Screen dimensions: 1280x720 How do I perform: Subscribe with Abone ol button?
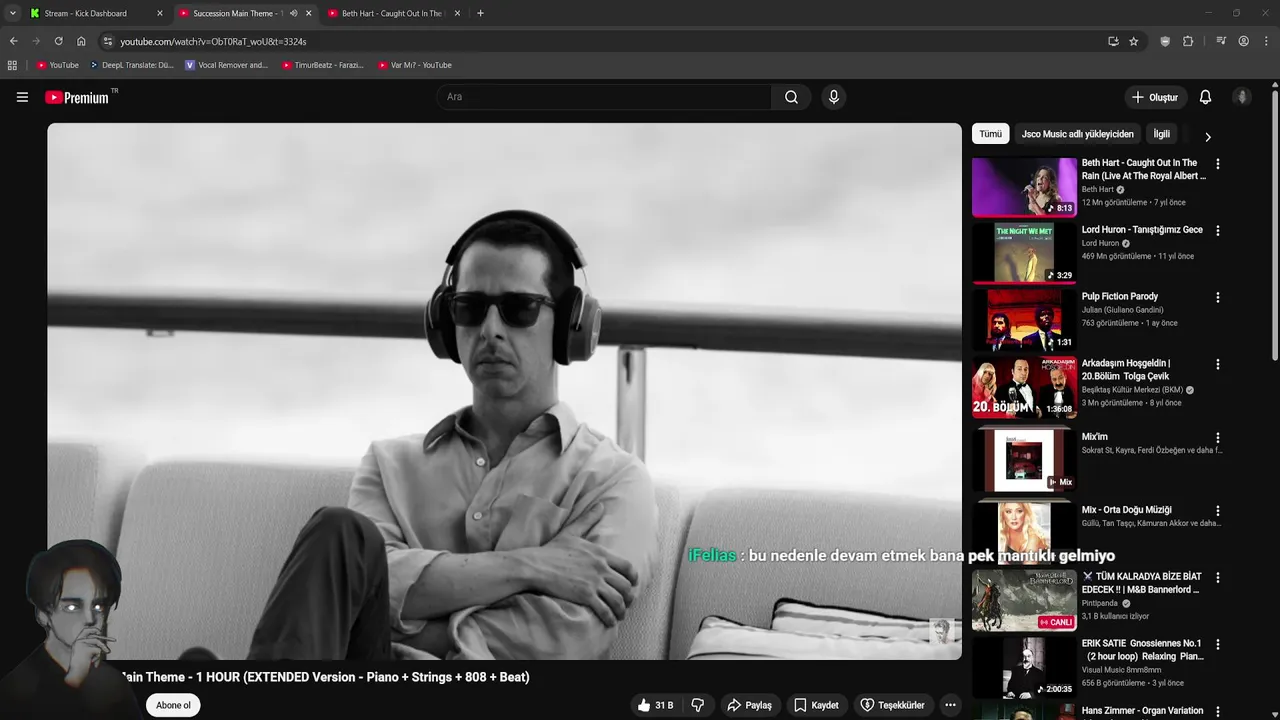(173, 705)
